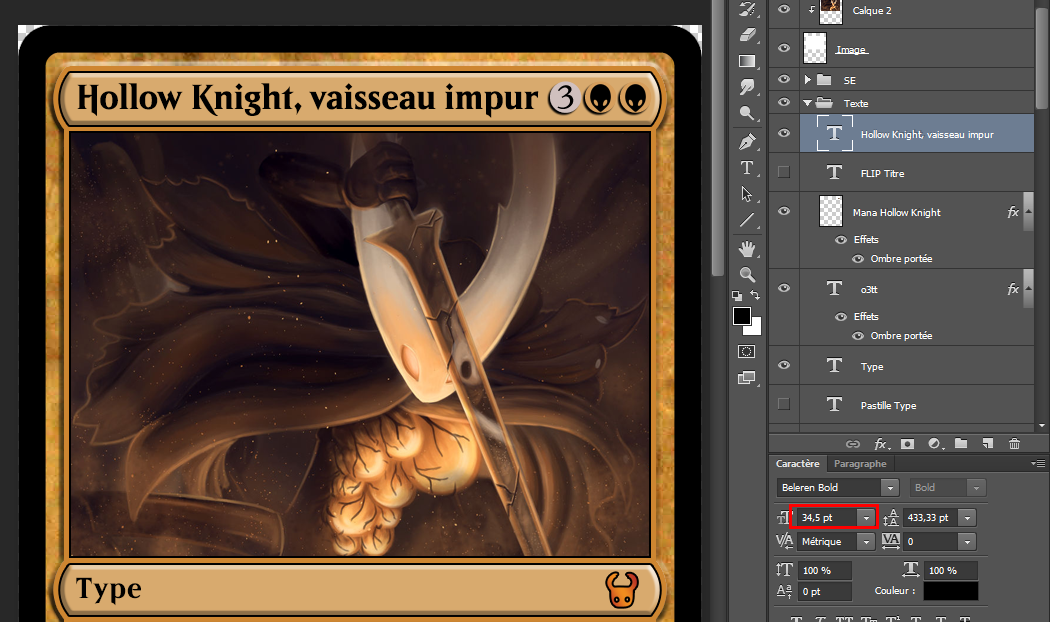Open the Beleren Bold font family dropdown

(x=889, y=488)
